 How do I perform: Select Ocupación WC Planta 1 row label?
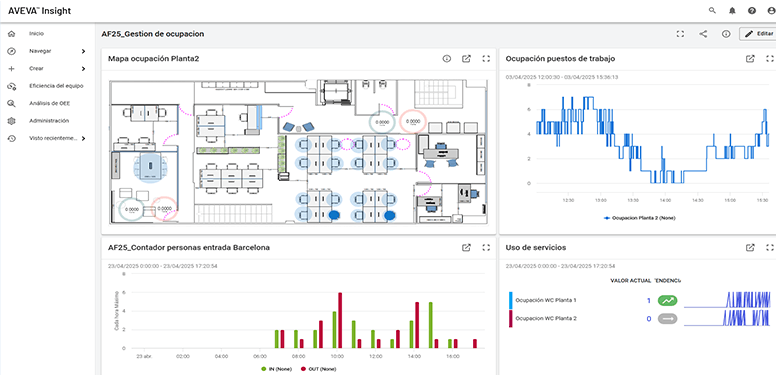pos(546,300)
